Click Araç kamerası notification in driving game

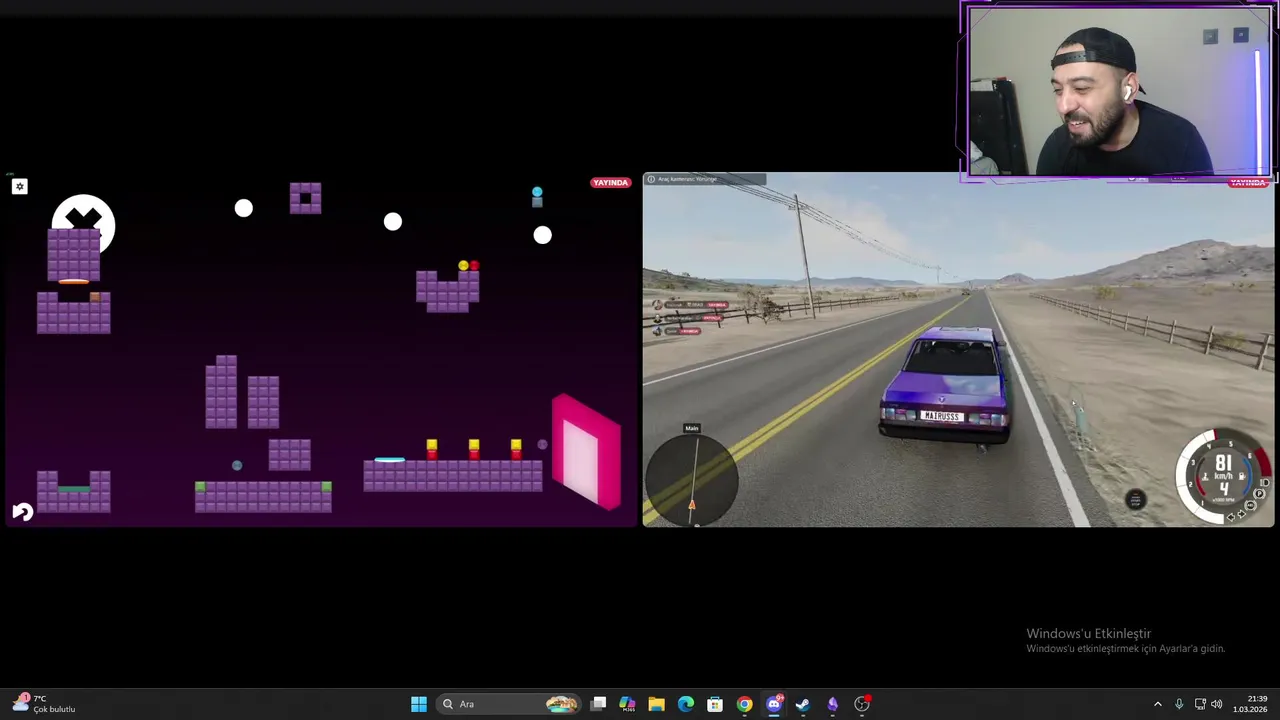[704, 179]
